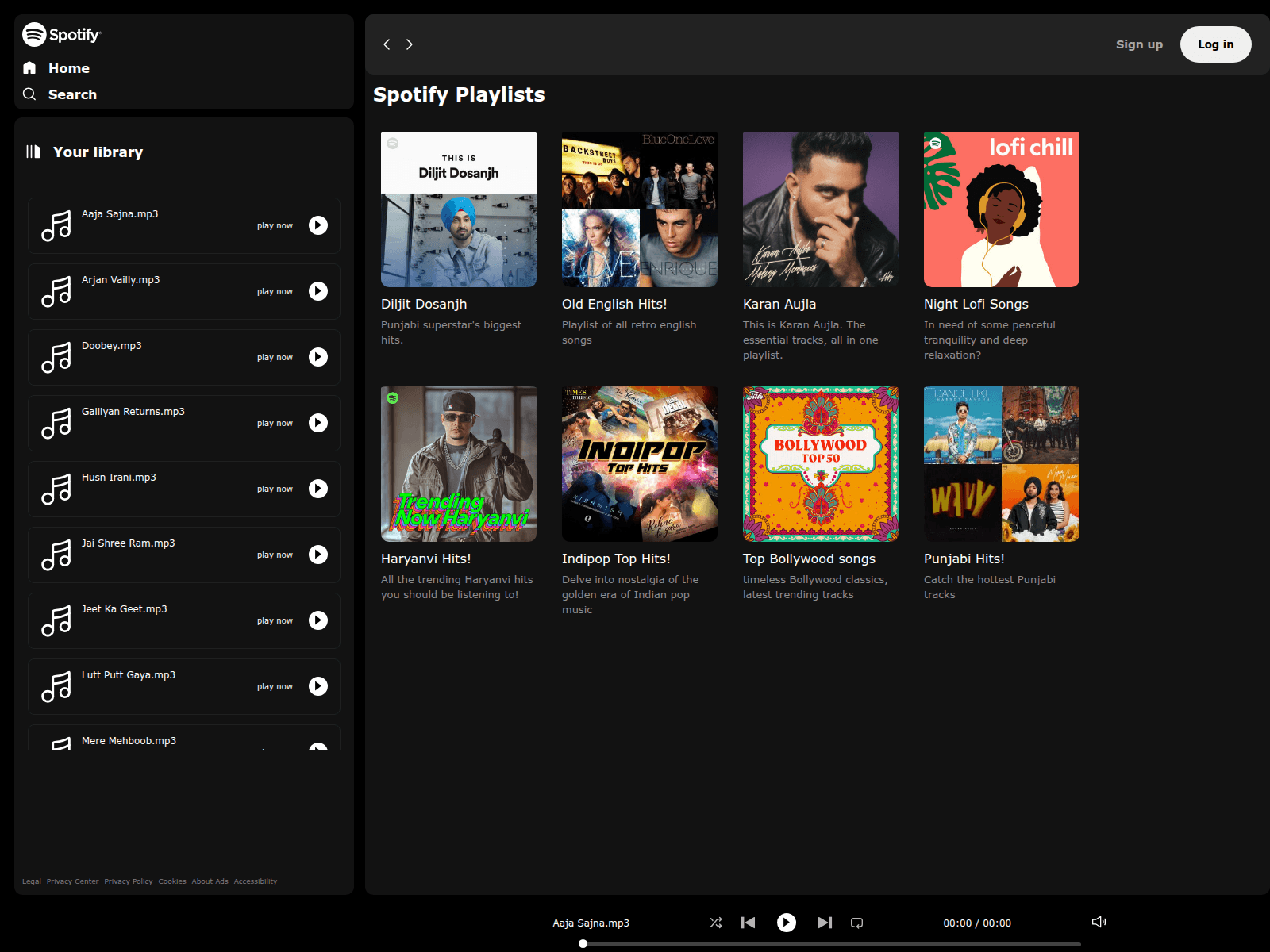Play Aaja Sajna.mp3 from library
The height and width of the screenshot is (952, 1270).
pyautogui.click(x=318, y=225)
